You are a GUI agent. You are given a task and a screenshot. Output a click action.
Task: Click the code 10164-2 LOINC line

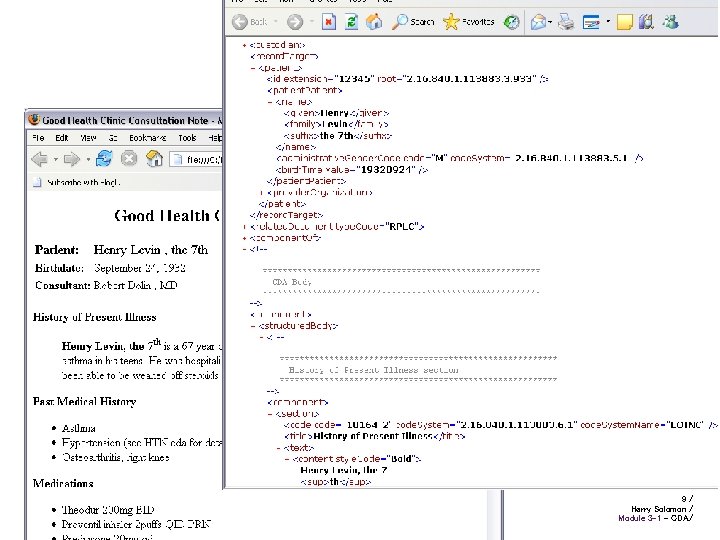point(501,425)
